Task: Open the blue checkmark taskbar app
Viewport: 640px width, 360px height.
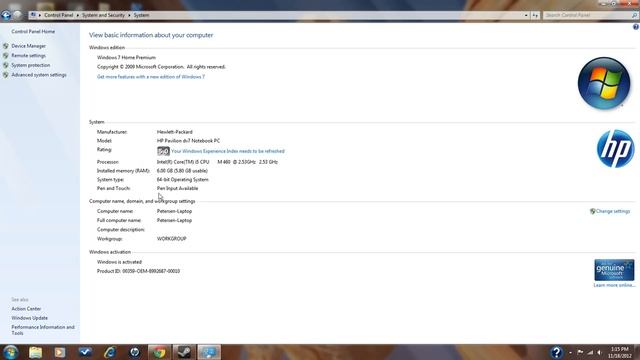Action: pyautogui.click(x=85, y=352)
